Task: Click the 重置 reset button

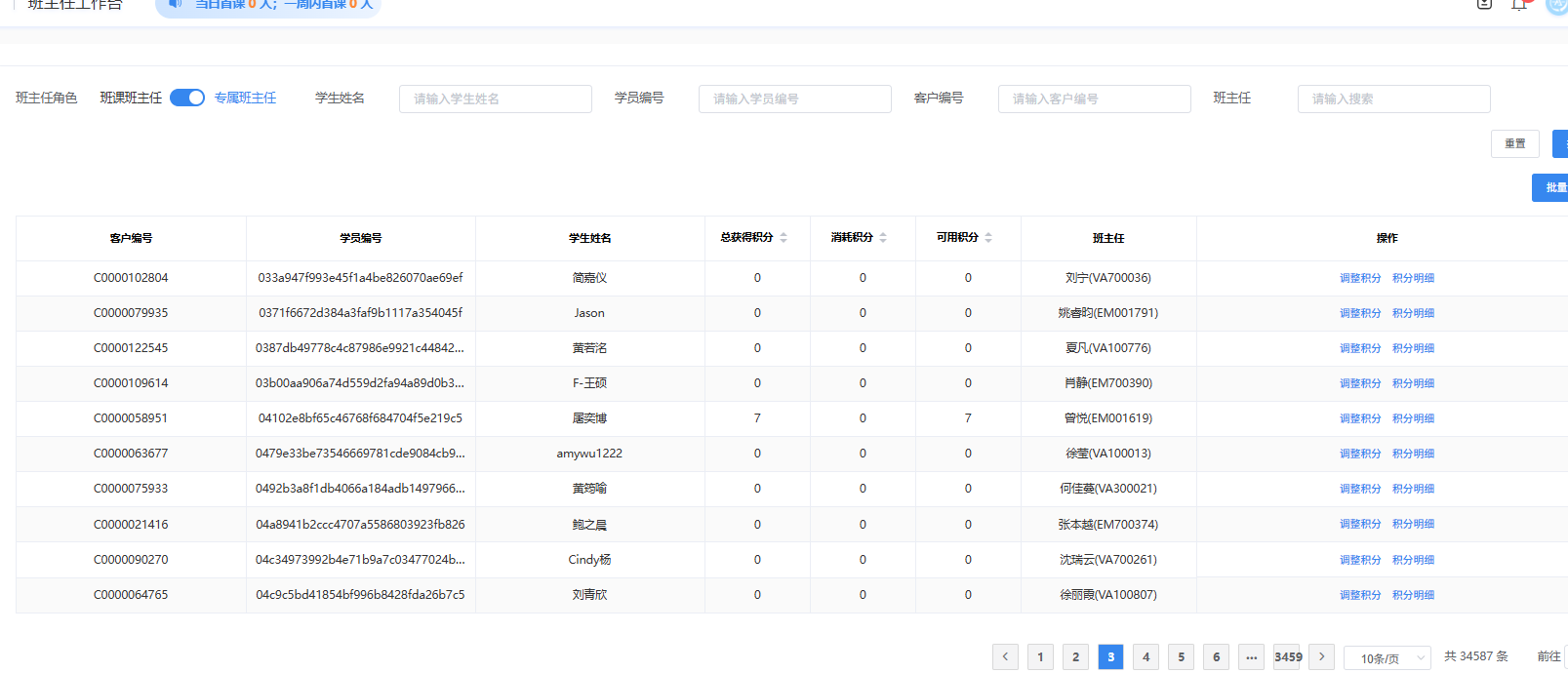Action: 1514,143
